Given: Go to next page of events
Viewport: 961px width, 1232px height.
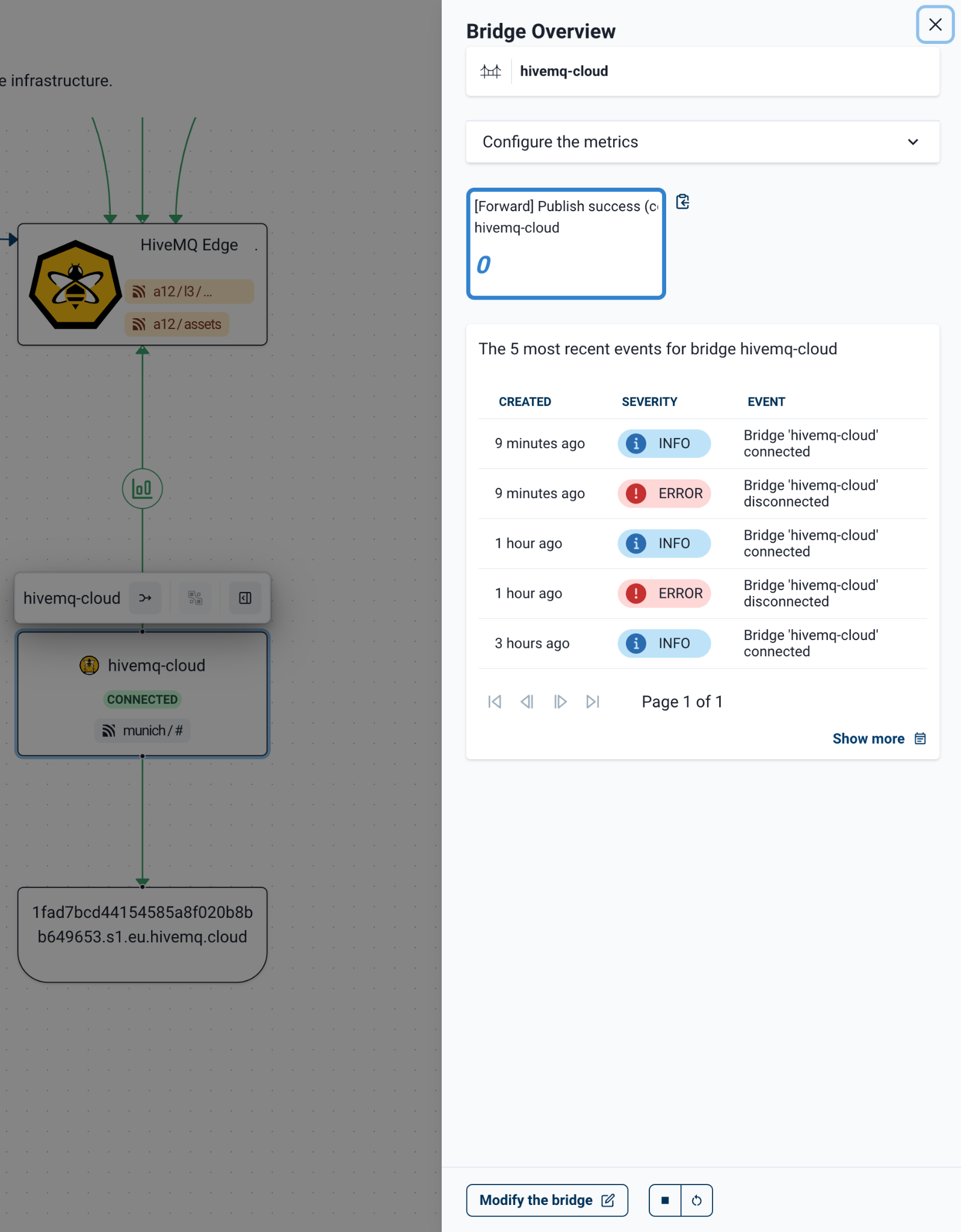Looking at the screenshot, I should (x=560, y=701).
